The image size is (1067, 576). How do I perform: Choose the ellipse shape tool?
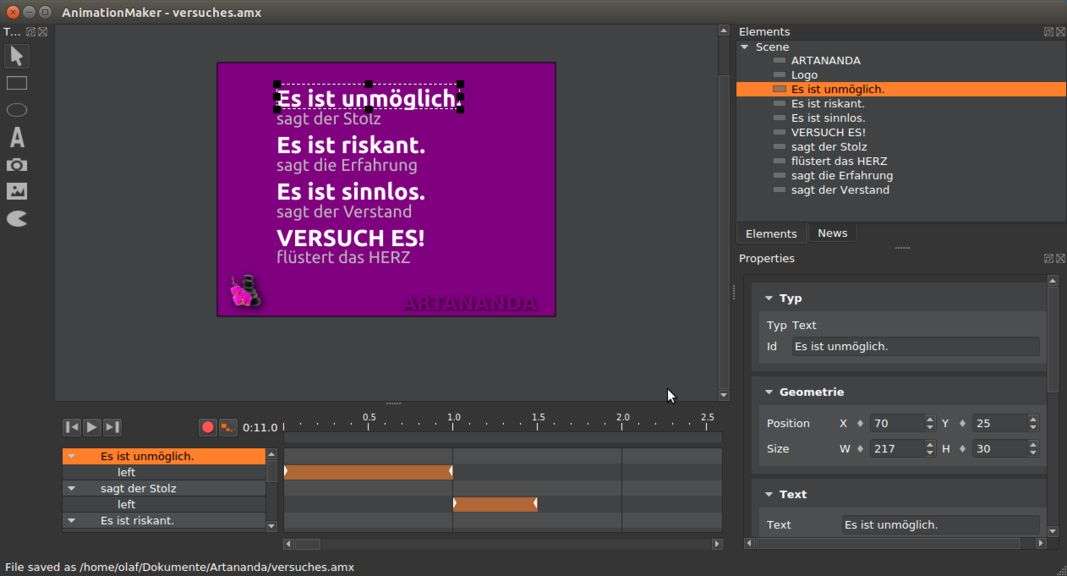pos(16,110)
